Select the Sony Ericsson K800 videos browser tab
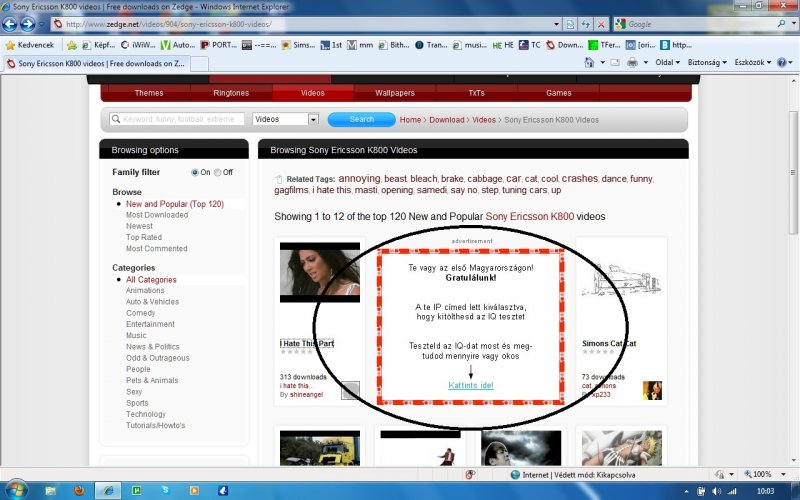Screen dimensions: 800x500 point(96,64)
